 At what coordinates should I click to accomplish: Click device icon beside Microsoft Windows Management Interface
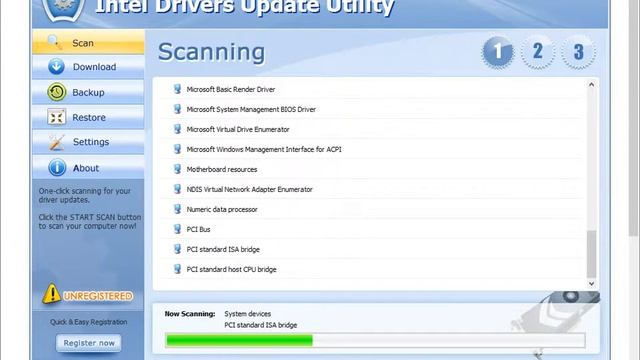coord(177,149)
